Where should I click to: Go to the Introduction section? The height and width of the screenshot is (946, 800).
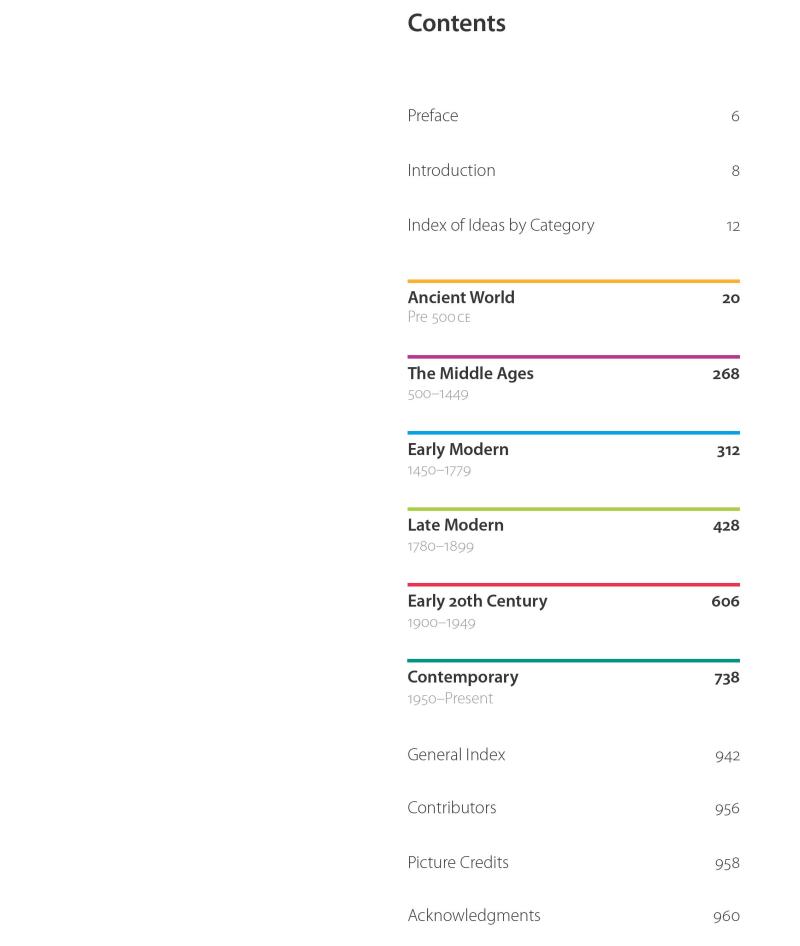coord(451,171)
